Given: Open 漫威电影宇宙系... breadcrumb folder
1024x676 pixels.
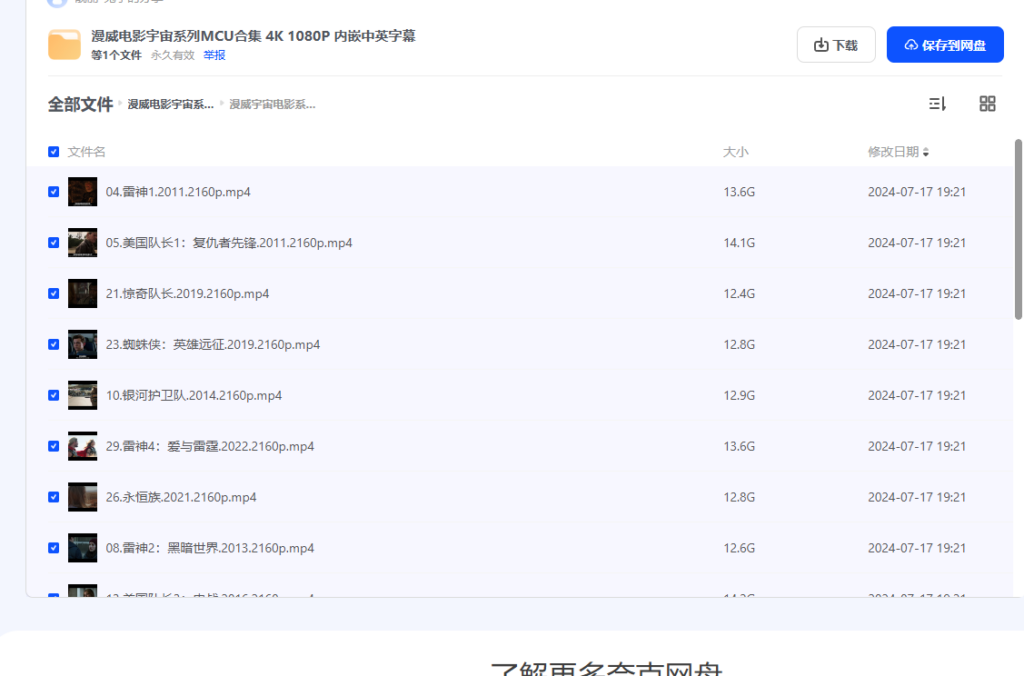Looking at the screenshot, I should (170, 105).
